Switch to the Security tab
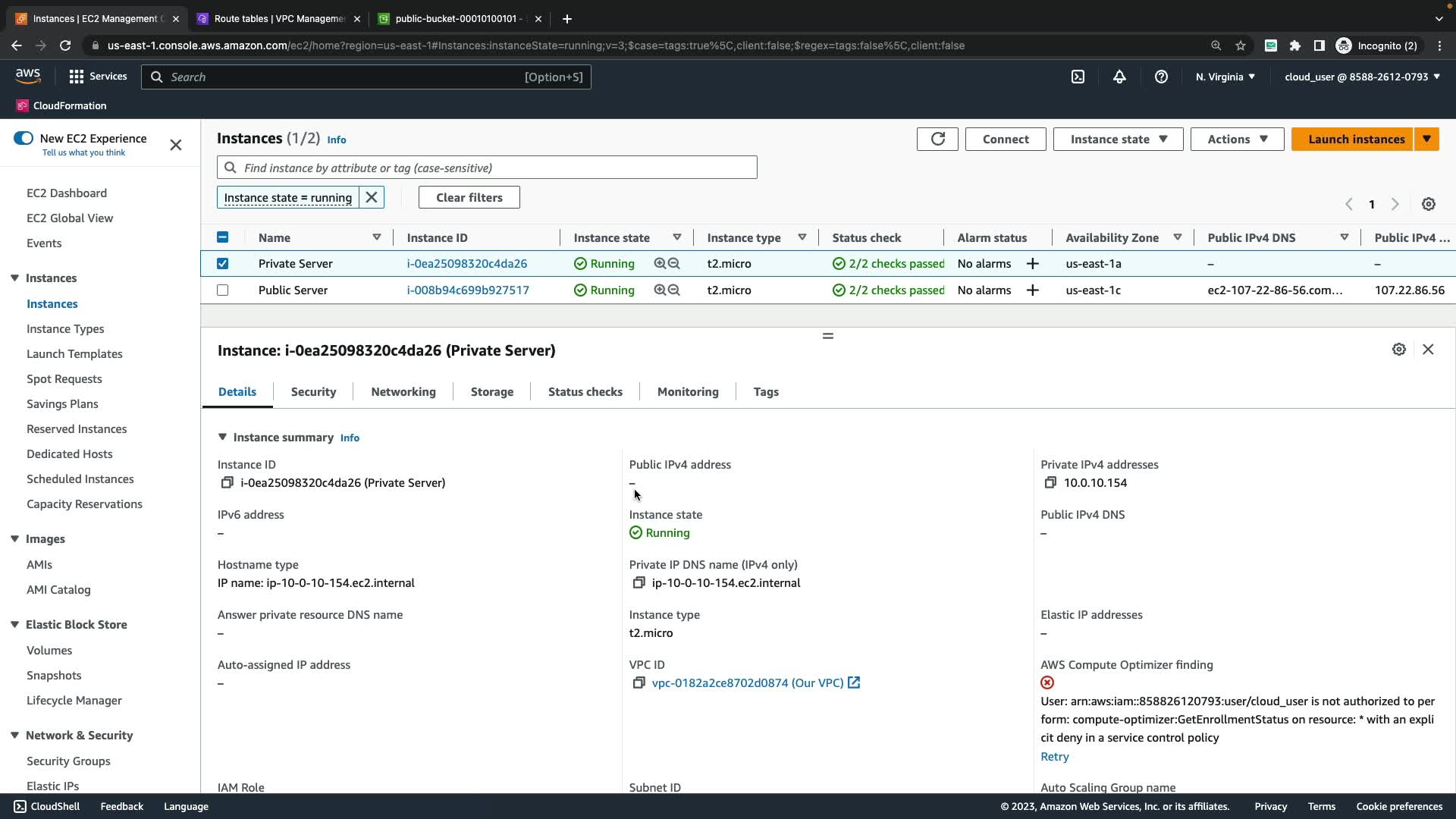 pyautogui.click(x=313, y=392)
